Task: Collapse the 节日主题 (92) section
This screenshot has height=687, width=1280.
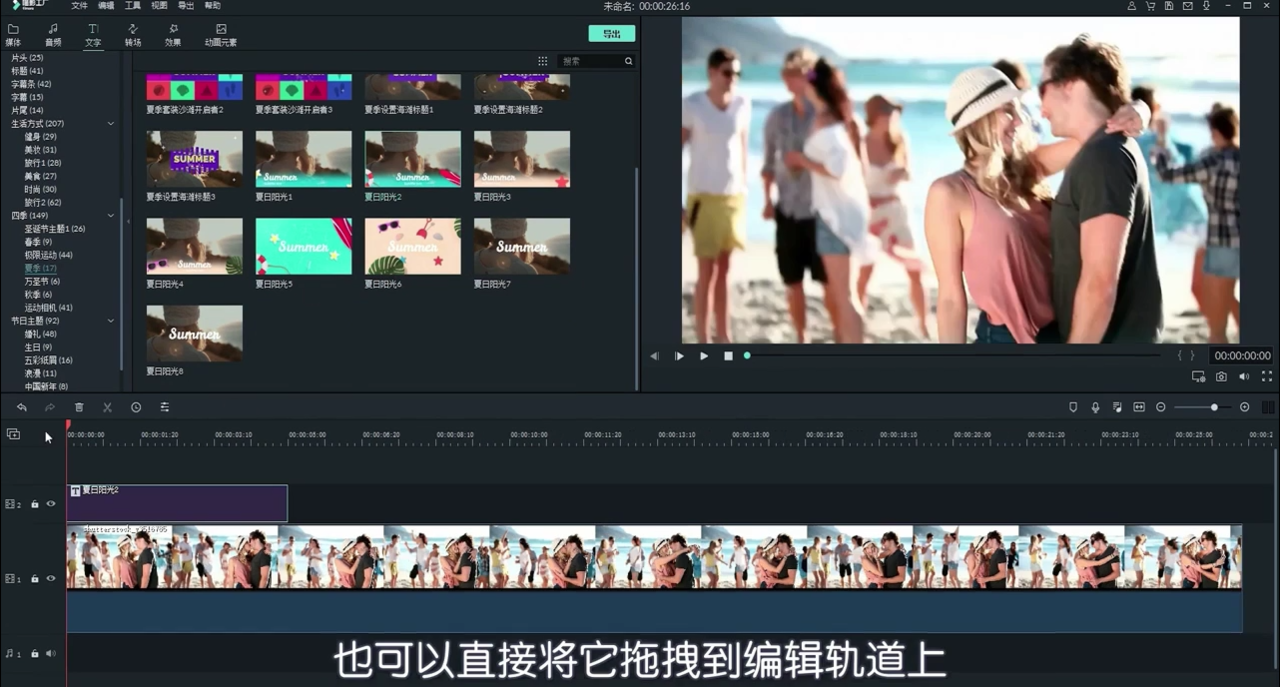Action: tap(110, 320)
